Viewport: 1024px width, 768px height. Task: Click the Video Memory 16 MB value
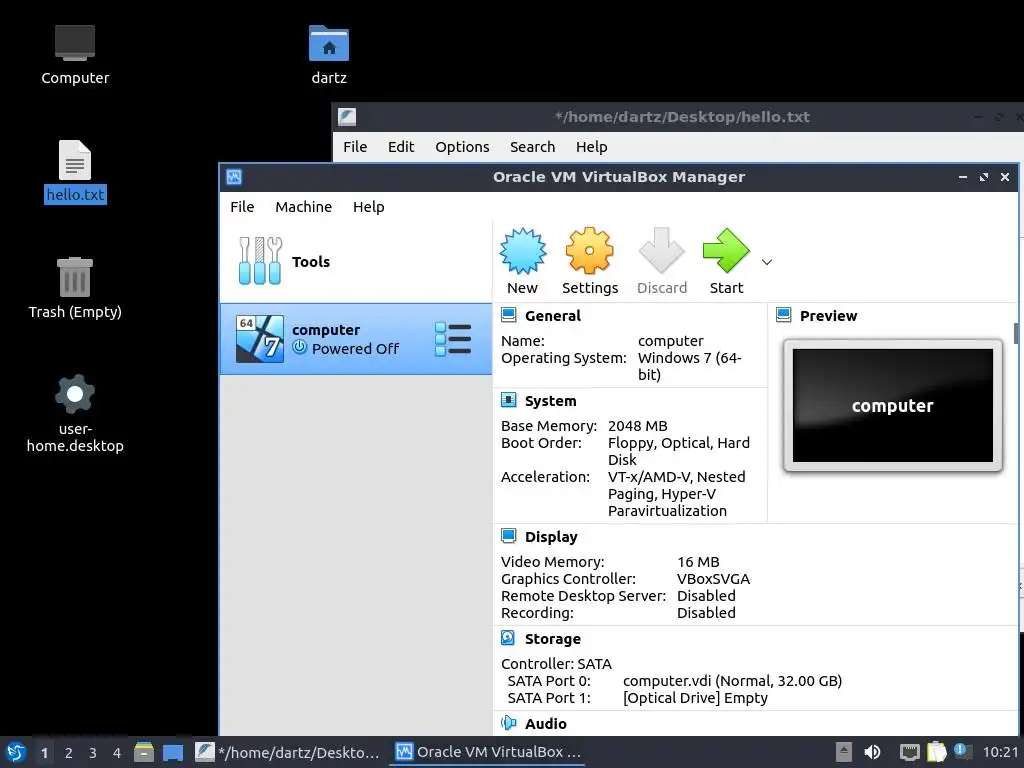[698, 562]
